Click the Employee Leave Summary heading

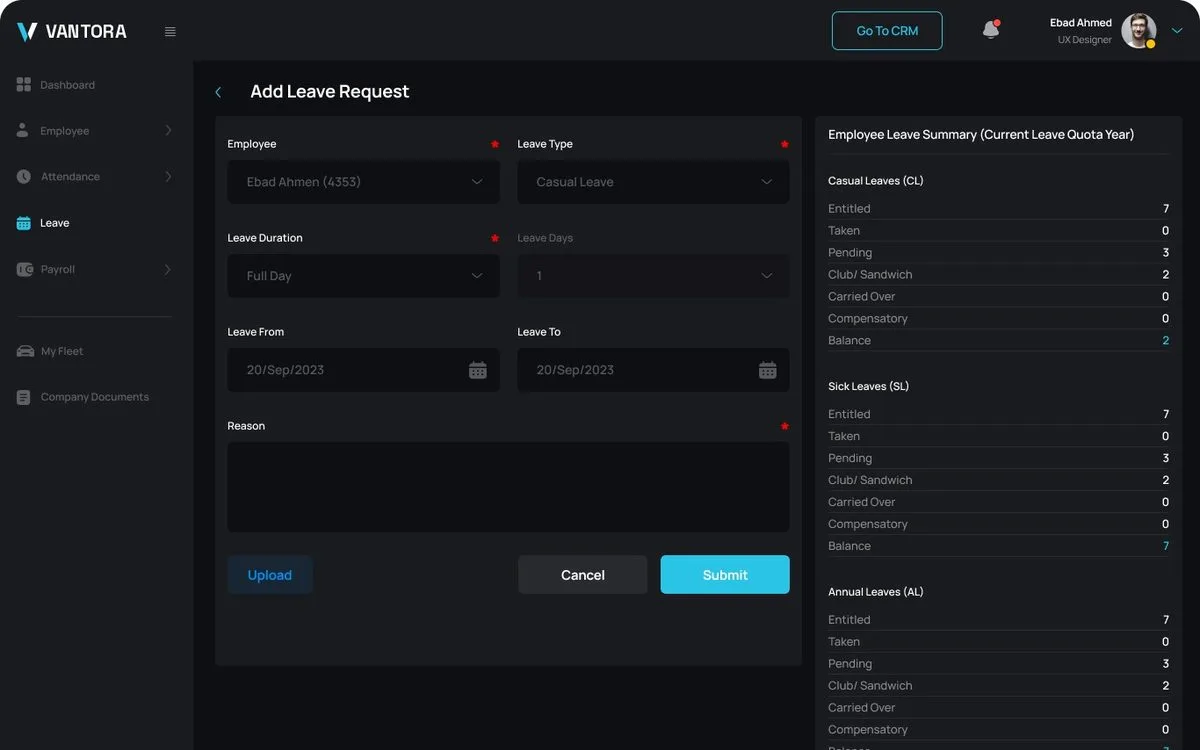(981, 134)
